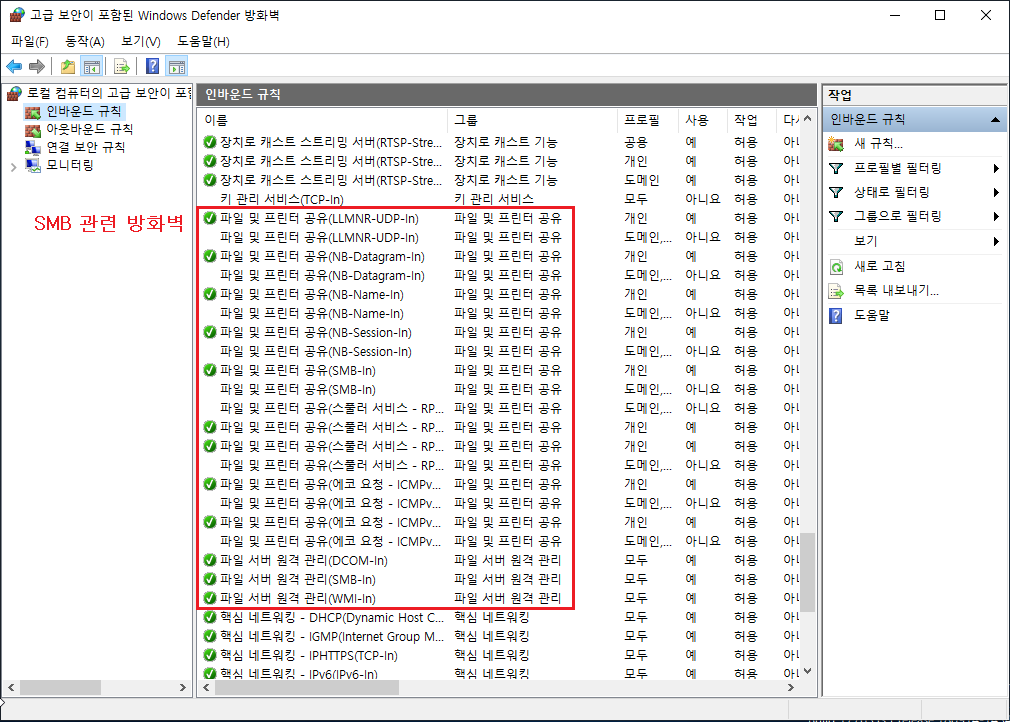This screenshot has height=722, width=1010.
Task: Click the scroll-up arrow of rule list
Action: pyautogui.click(x=808, y=119)
